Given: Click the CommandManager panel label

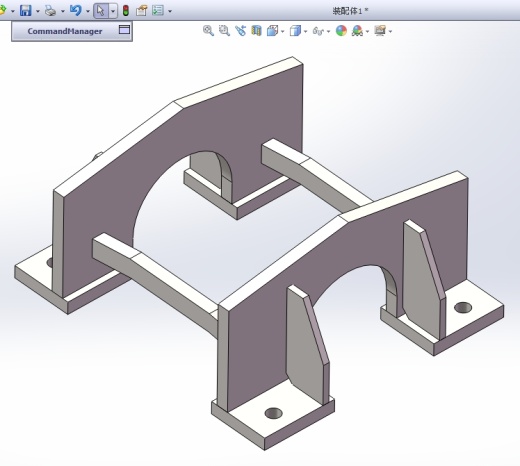Looking at the screenshot, I should [65, 31].
